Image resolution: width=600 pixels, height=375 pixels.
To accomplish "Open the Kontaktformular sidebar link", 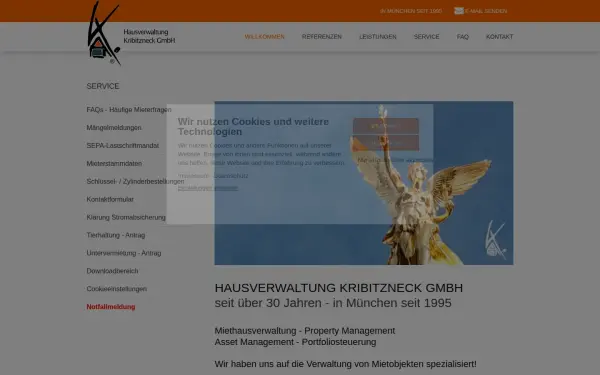I will pyautogui.click(x=110, y=199).
